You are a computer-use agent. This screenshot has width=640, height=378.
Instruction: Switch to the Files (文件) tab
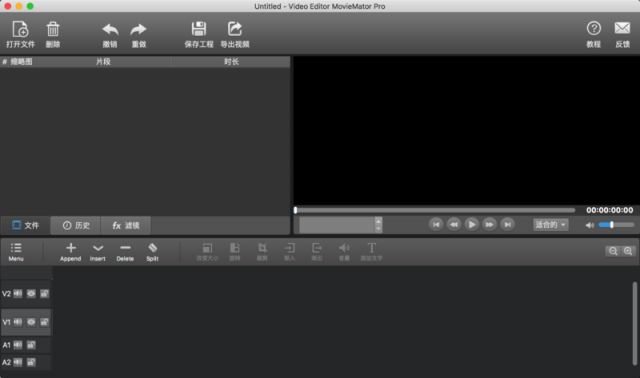[26, 225]
